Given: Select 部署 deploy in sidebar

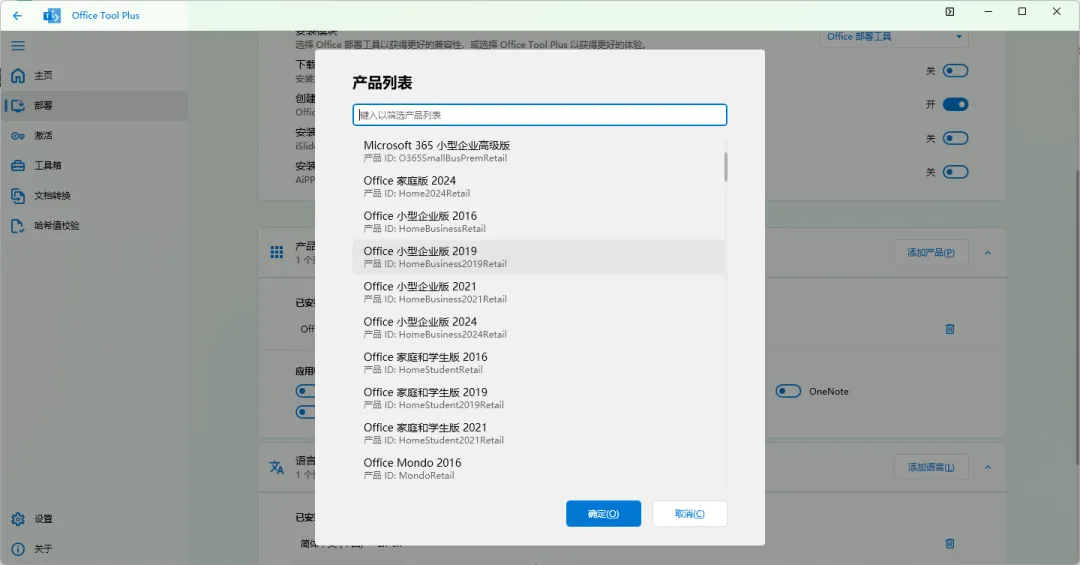Looking at the screenshot, I should point(94,105).
